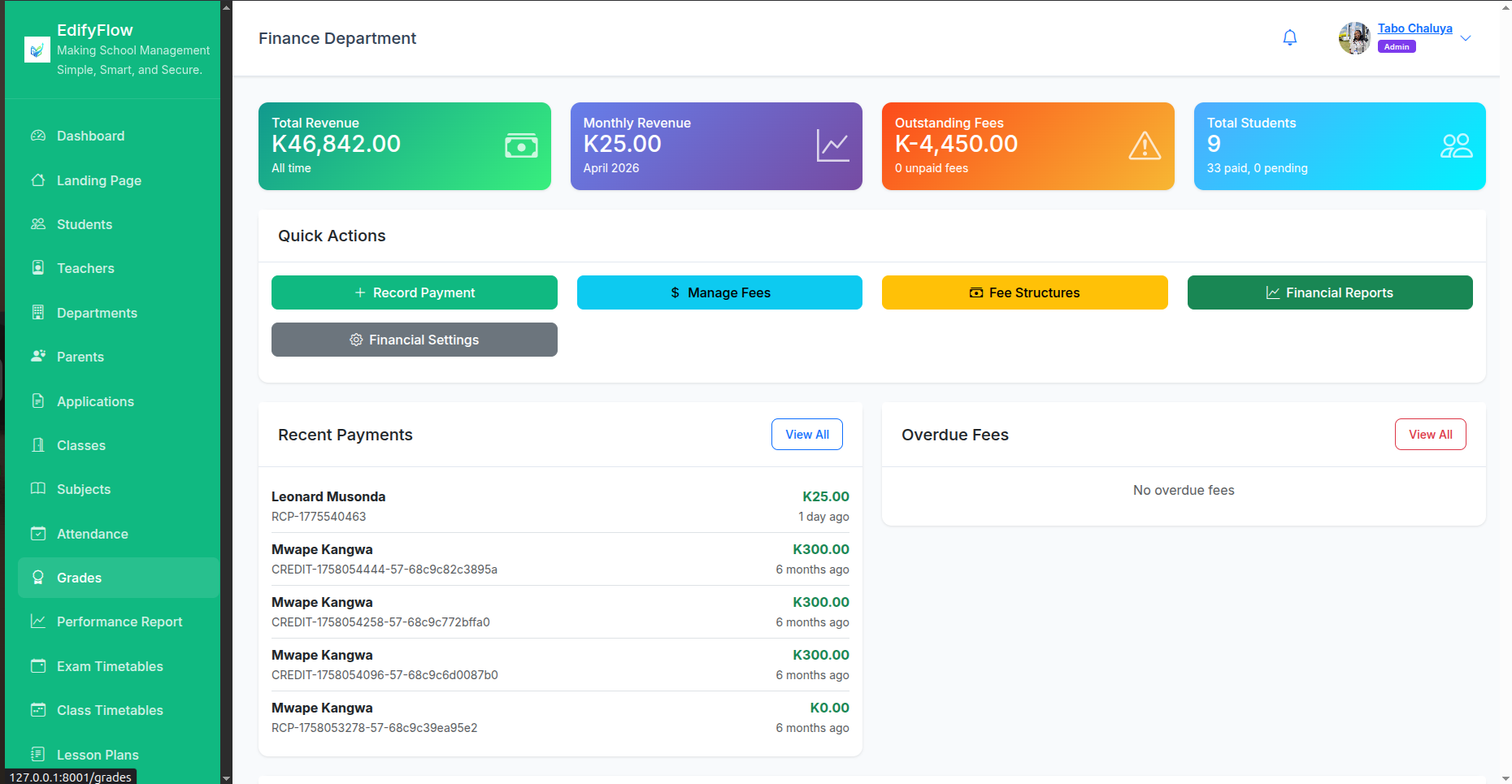Click the Class Timetables calendar icon

[38, 709]
